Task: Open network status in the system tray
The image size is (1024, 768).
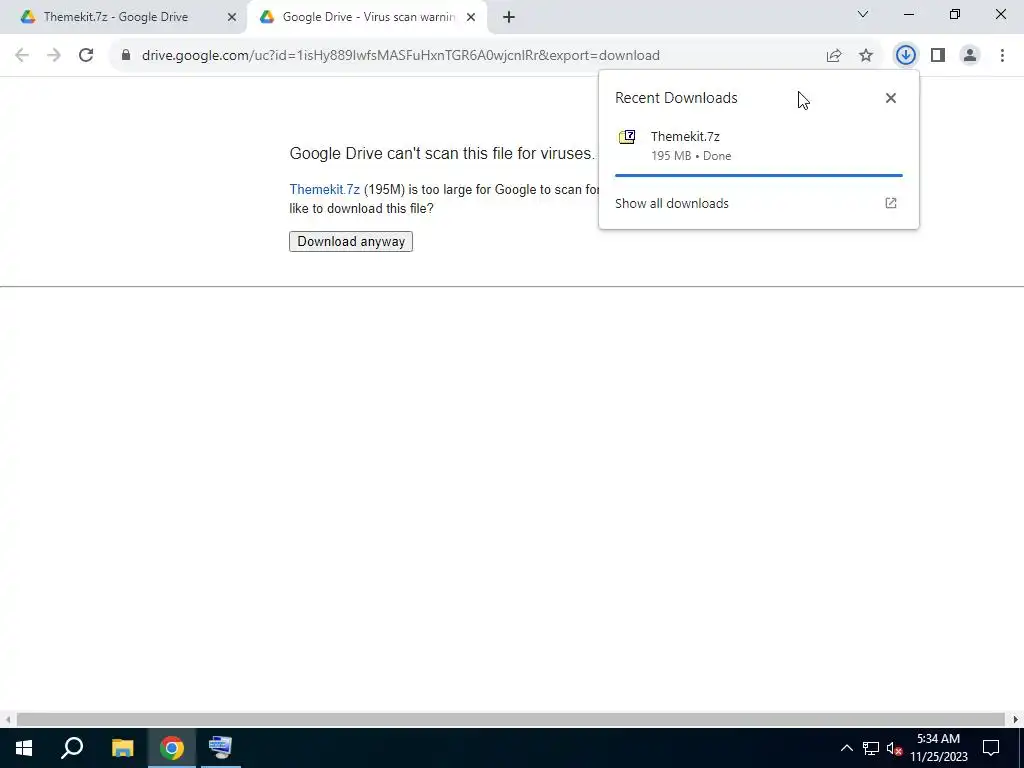Action: 871,748
